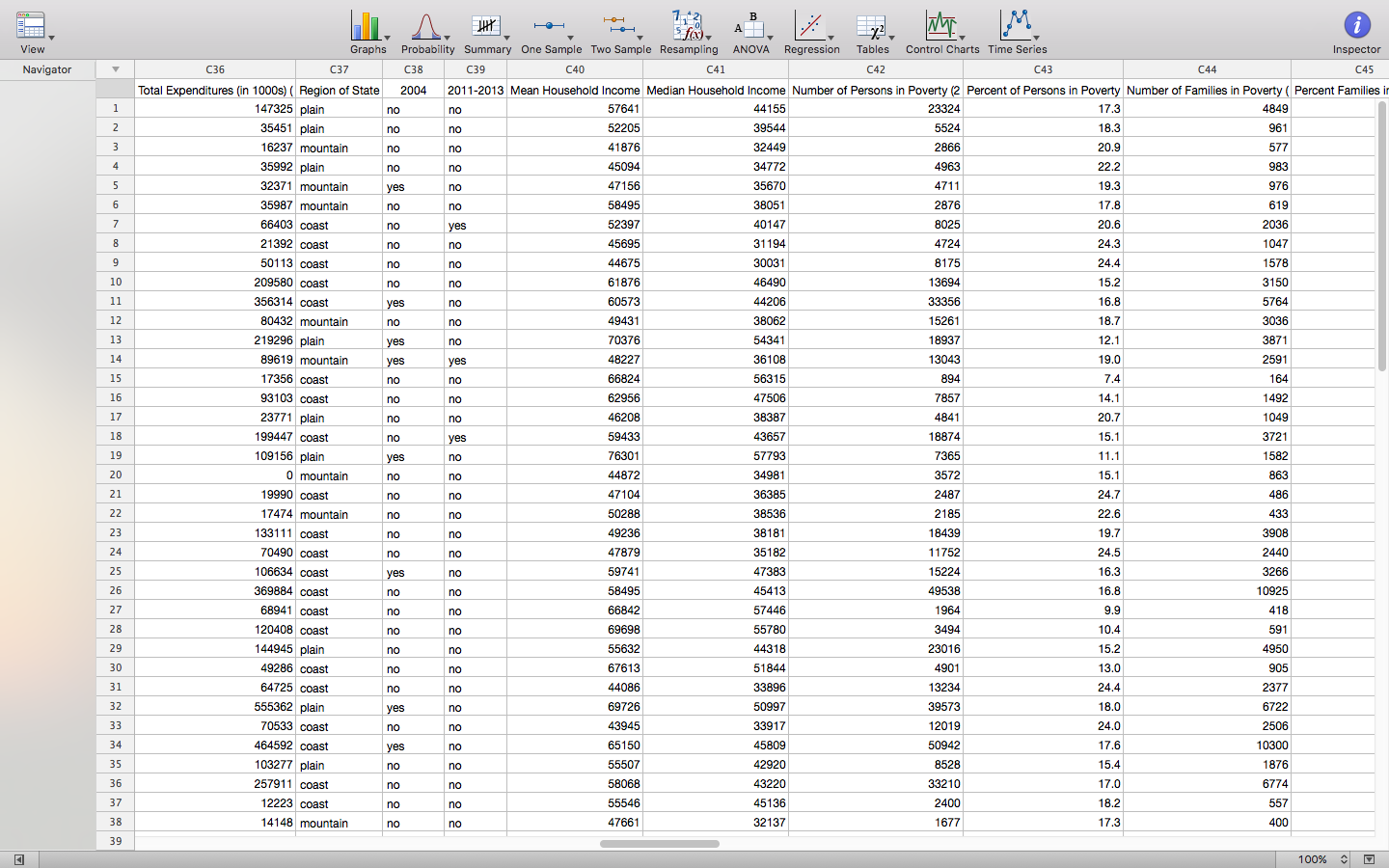Open the Control Charts tool
1389x868 pixels.
tap(942, 32)
